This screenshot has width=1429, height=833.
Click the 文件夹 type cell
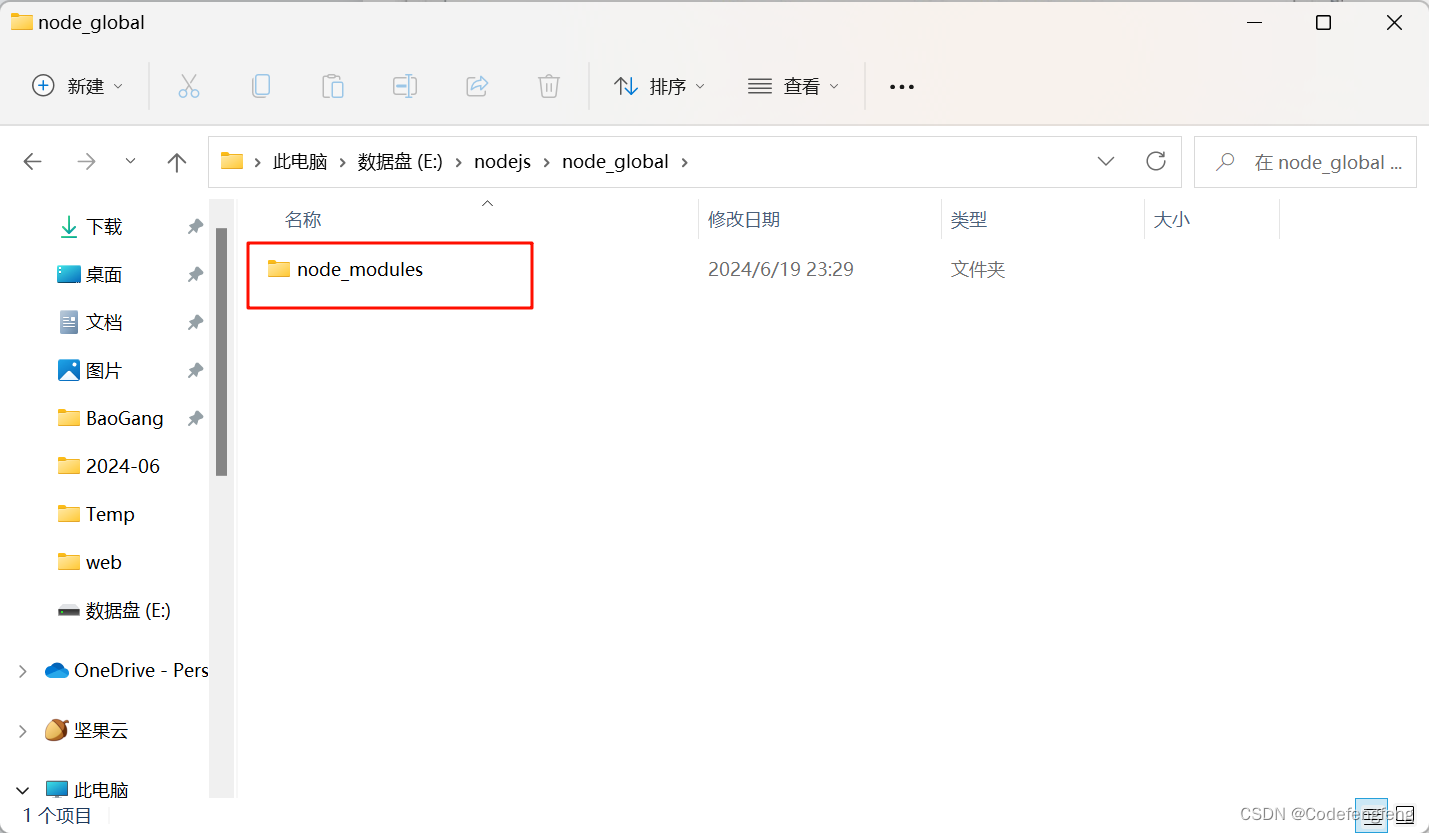pos(978,269)
